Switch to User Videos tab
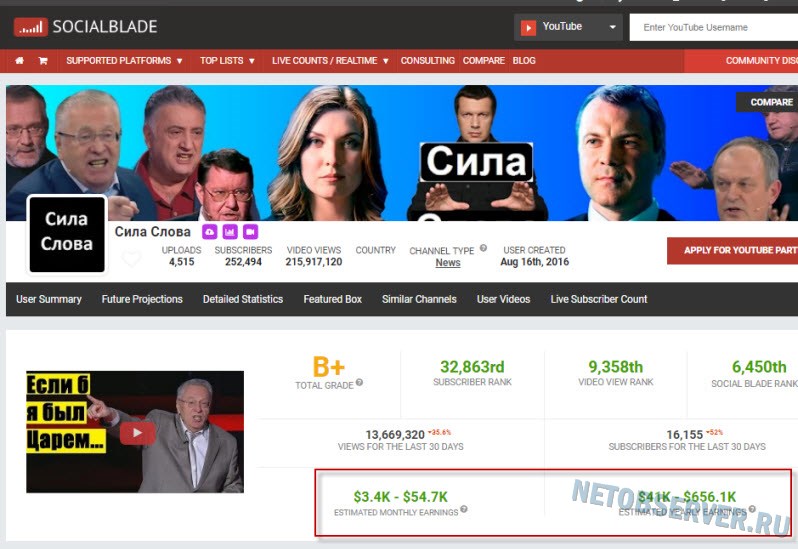Screen dimensions: 798x549 pyautogui.click(x=503, y=299)
